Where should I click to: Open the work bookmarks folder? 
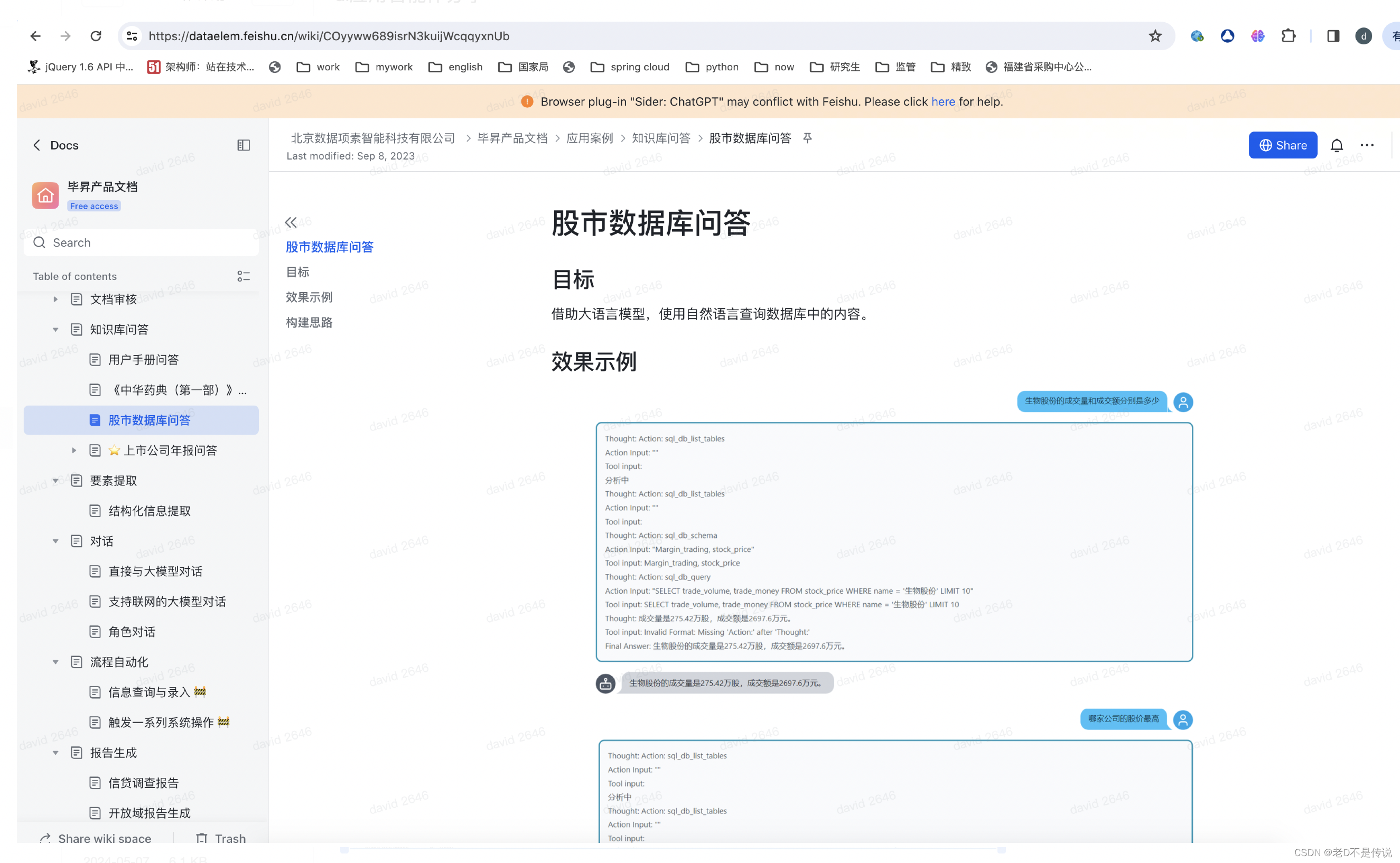(318, 67)
